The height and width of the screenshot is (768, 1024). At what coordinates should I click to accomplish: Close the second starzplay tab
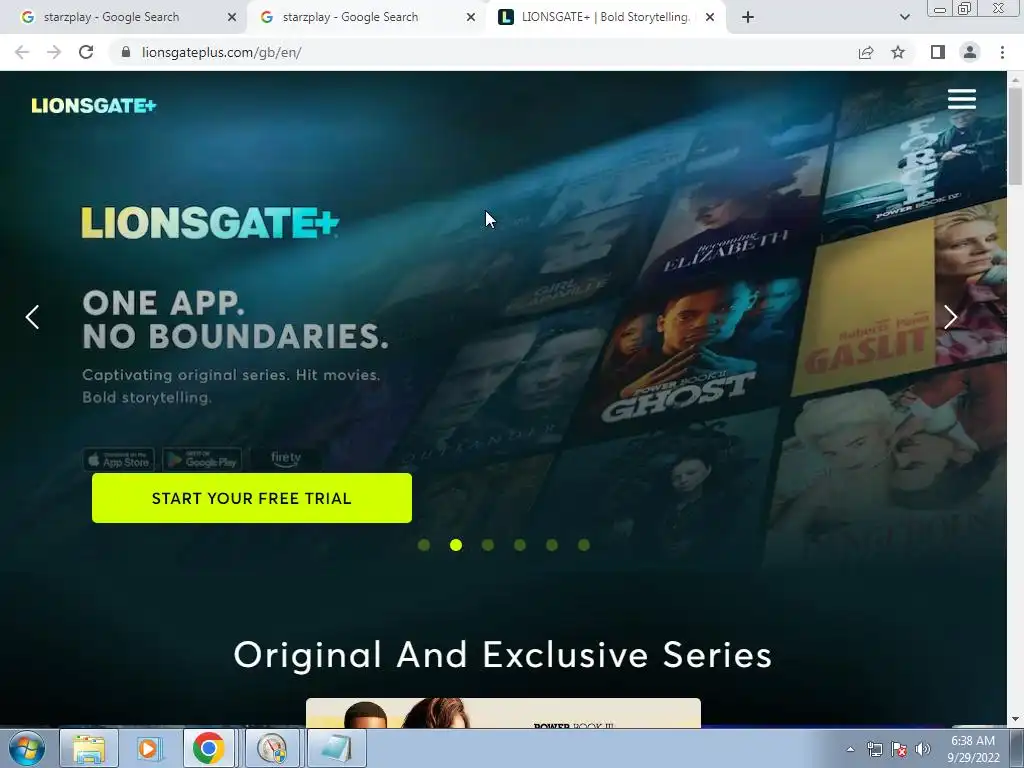[471, 17]
